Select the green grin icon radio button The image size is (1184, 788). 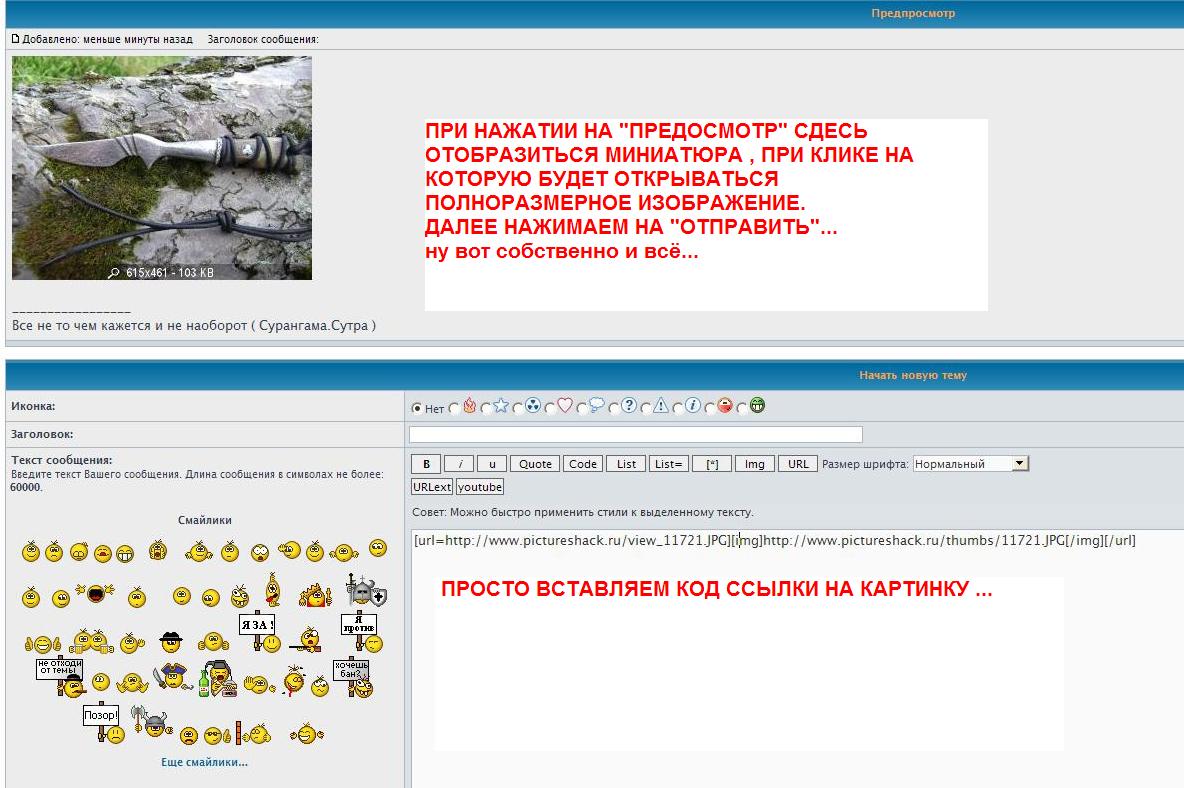coord(742,408)
